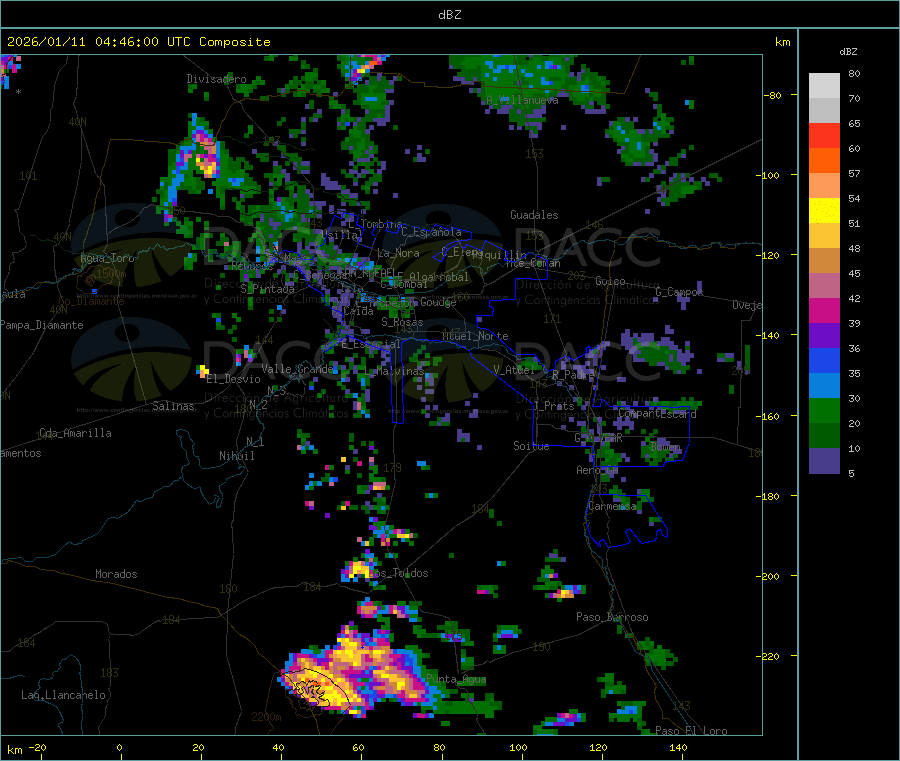
Task: Click the Bowen location label
Action: (x=665, y=446)
